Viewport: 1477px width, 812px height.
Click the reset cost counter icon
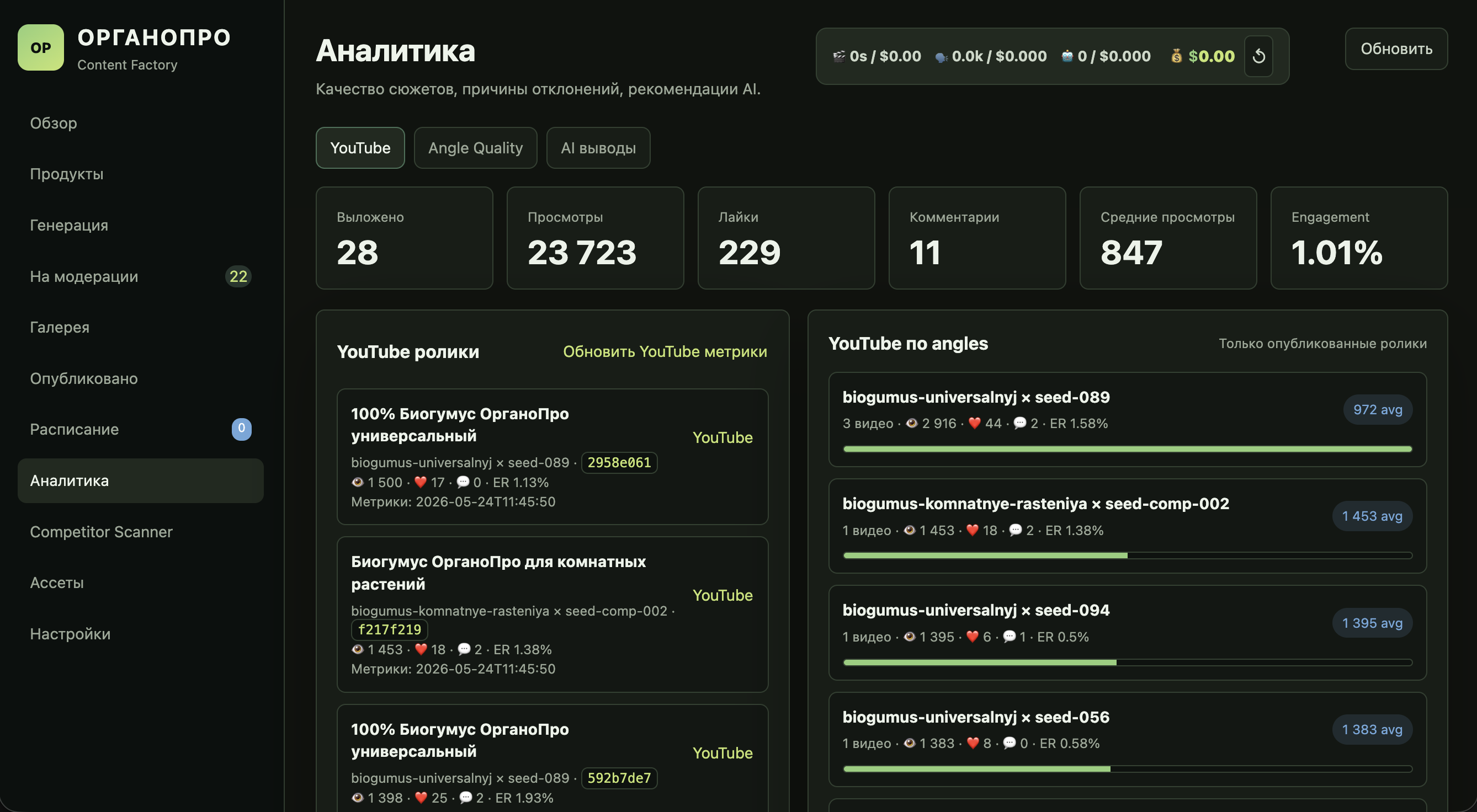click(x=1258, y=56)
